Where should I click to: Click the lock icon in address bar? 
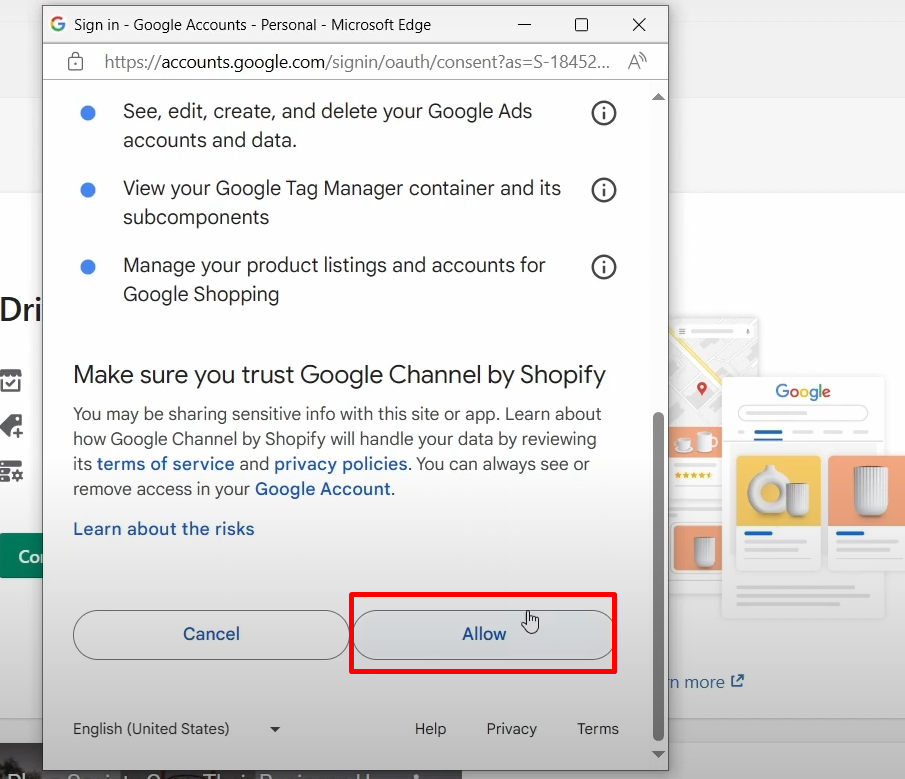point(75,62)
